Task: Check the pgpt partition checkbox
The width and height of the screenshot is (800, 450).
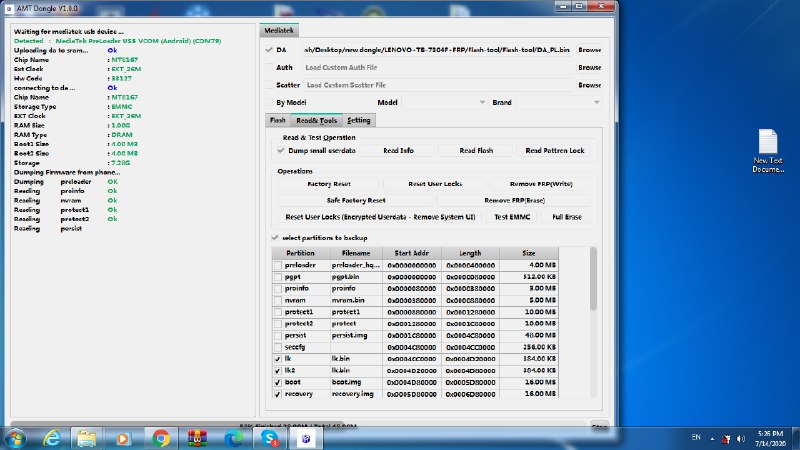Action: (278, 277)
